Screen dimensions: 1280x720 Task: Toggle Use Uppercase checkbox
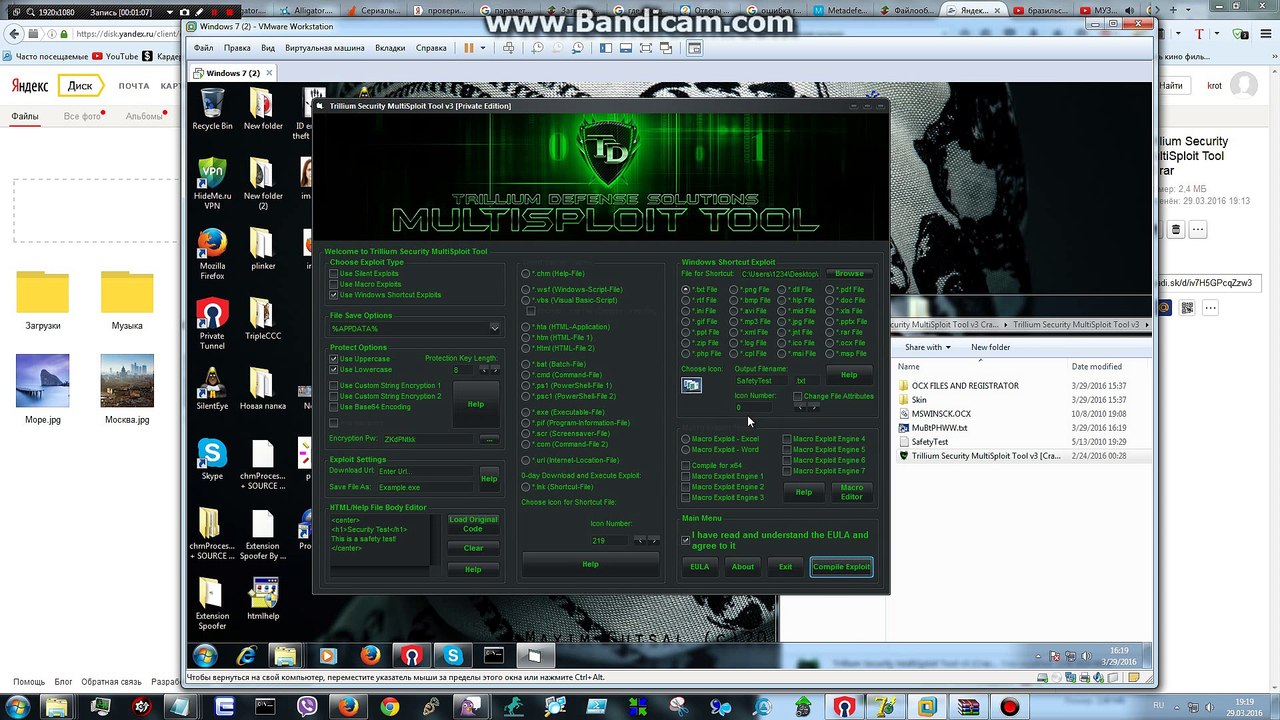click(334, 359)
